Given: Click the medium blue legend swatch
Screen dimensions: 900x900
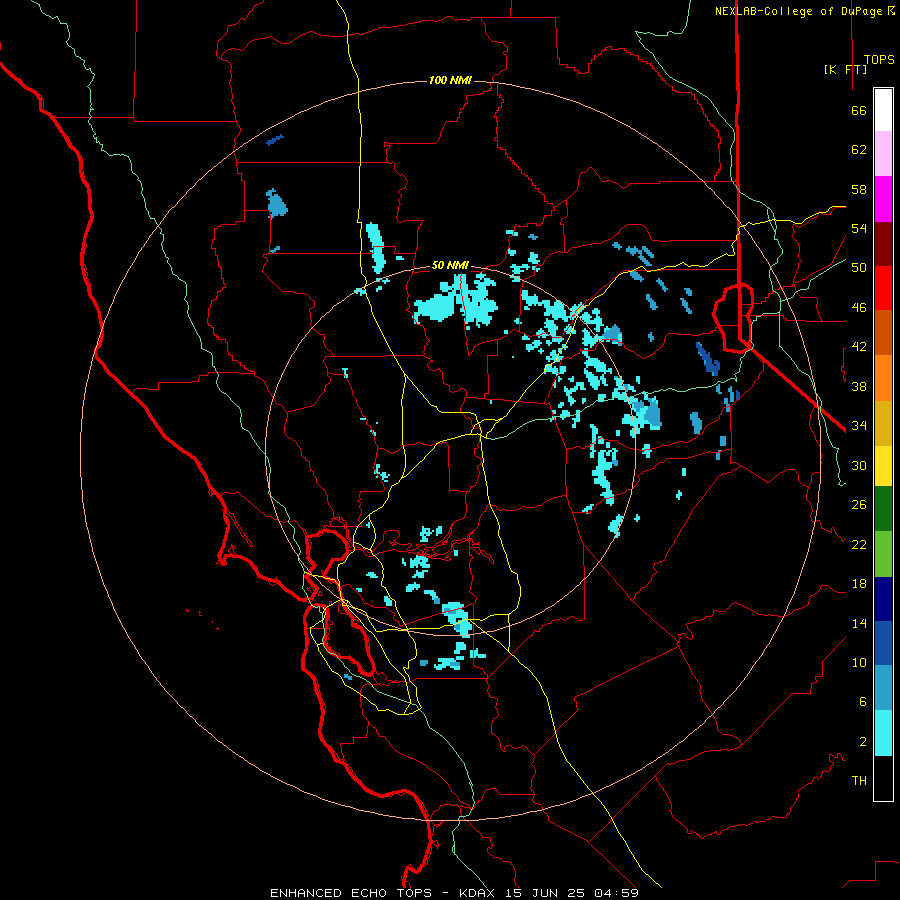Looking at the screenshot, I should click(883, 643).
